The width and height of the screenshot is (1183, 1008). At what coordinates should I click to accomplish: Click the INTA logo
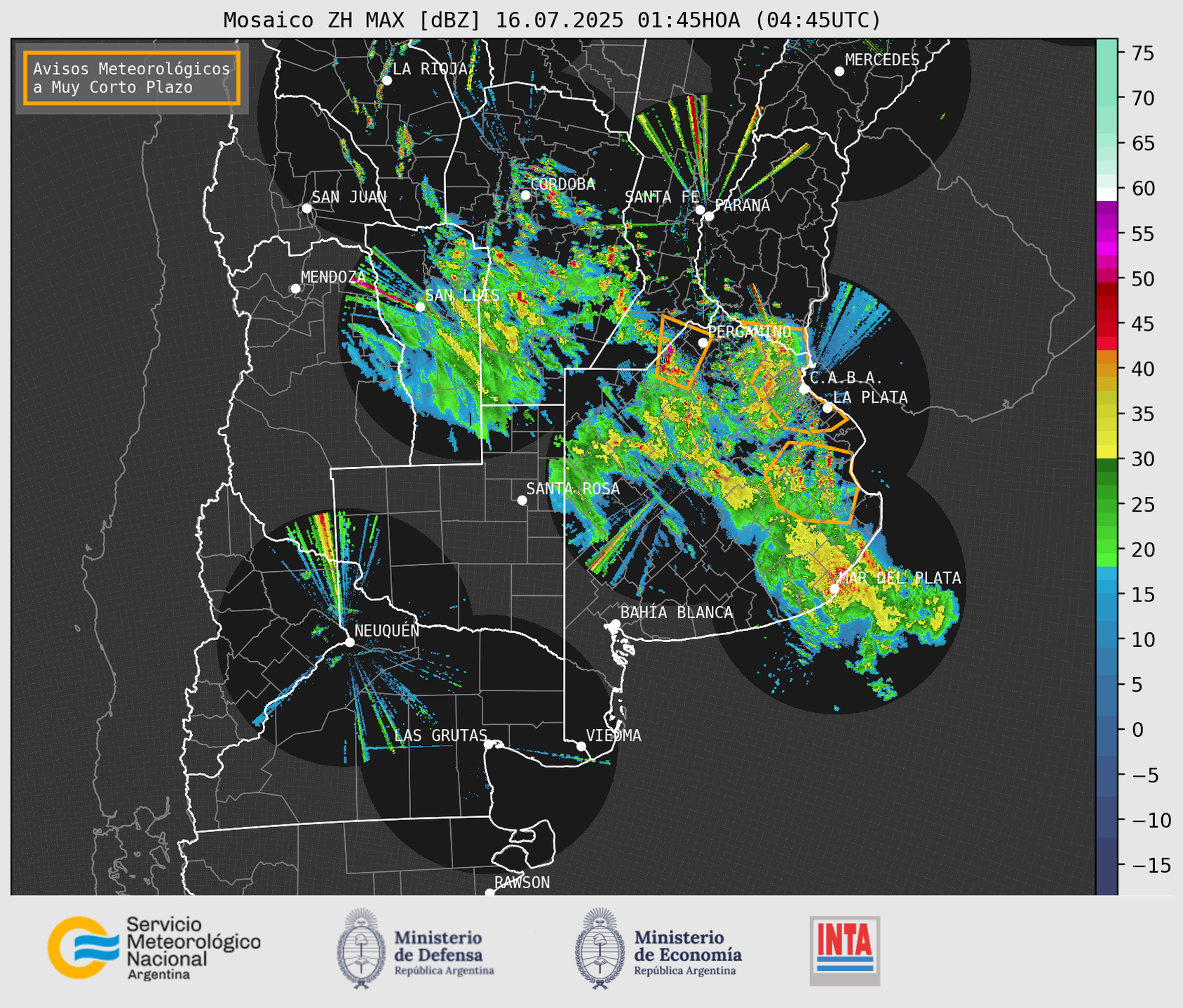point(844,951)
